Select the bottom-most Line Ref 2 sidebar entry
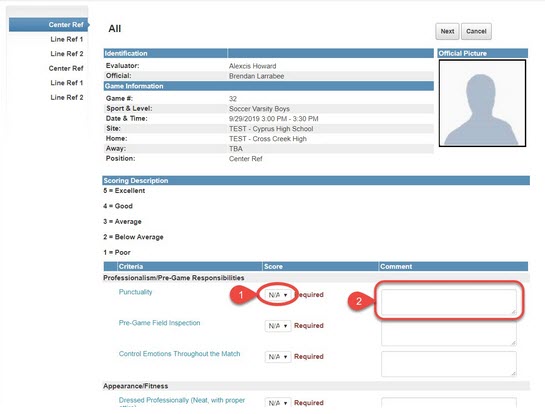 click(x=67, y=97)
